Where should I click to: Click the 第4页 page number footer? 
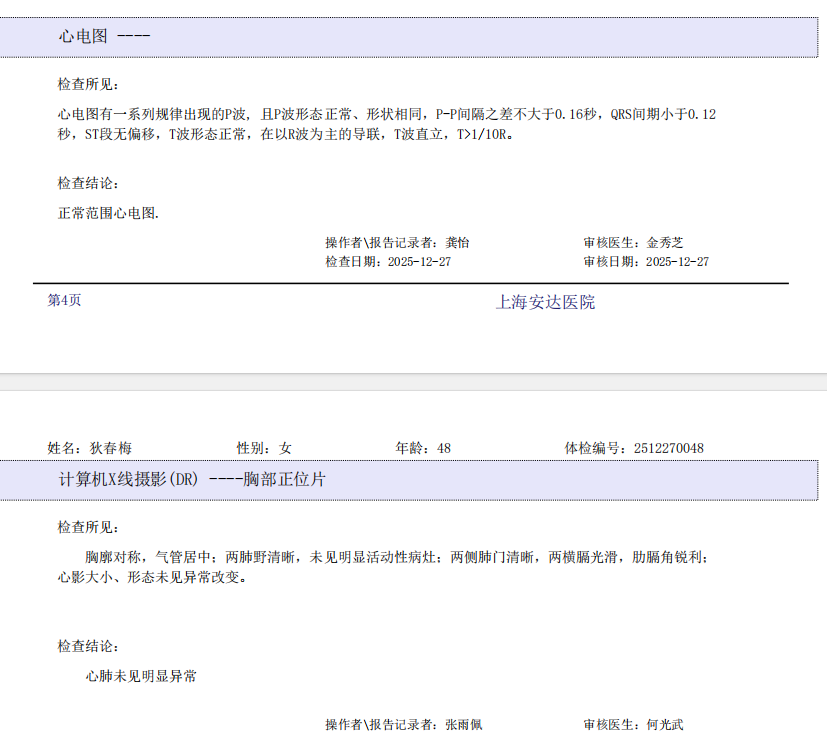[x=65, y=300]
